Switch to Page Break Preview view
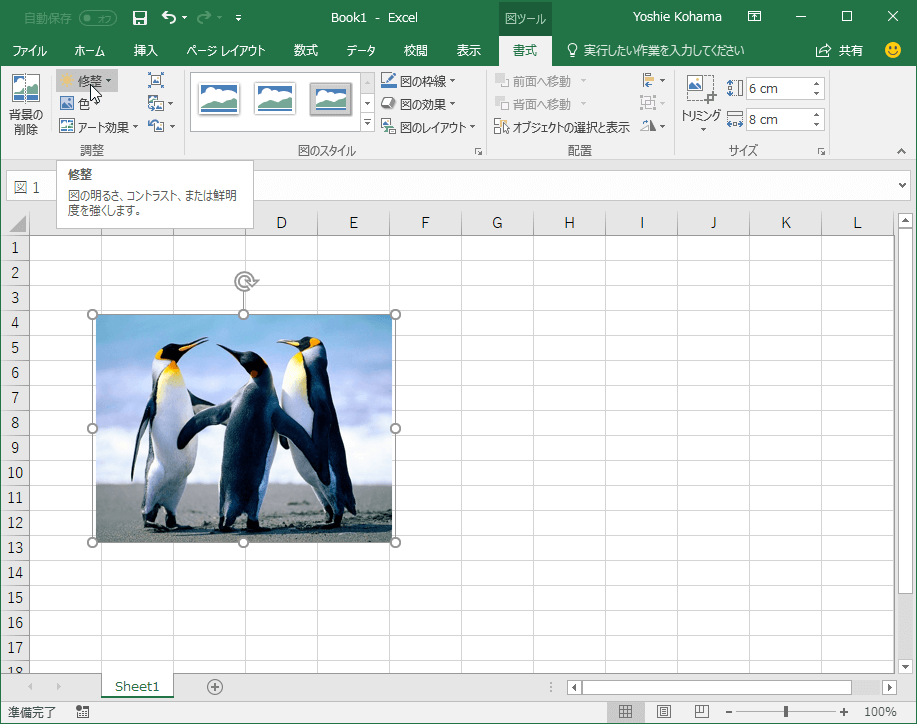This screenshot has height=724, width=917. [702, 712]
